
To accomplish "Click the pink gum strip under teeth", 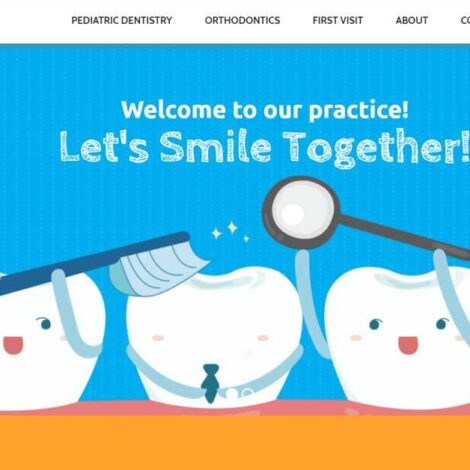I will [235, 409].
